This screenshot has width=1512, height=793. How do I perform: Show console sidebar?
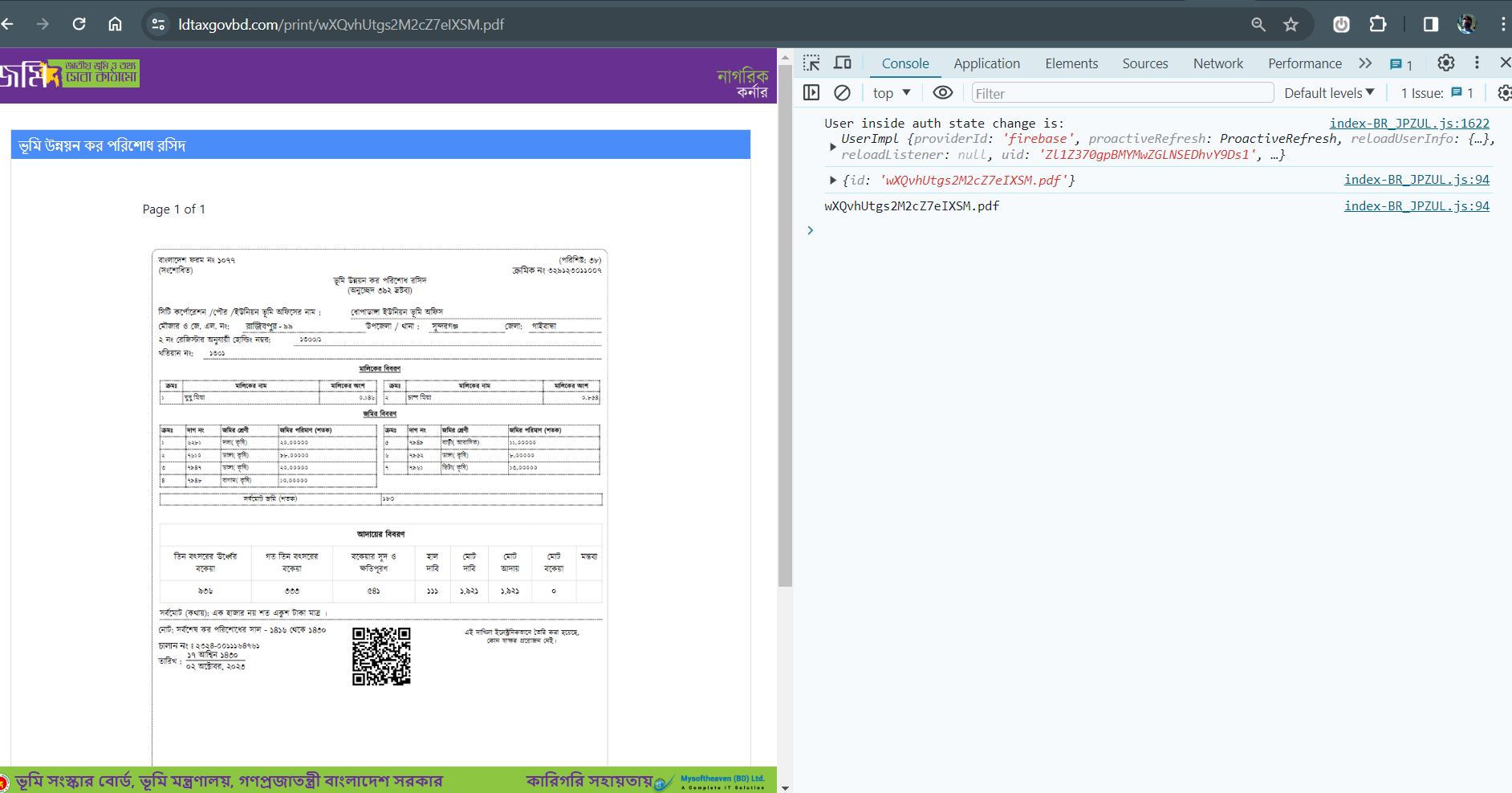(811, 92)
